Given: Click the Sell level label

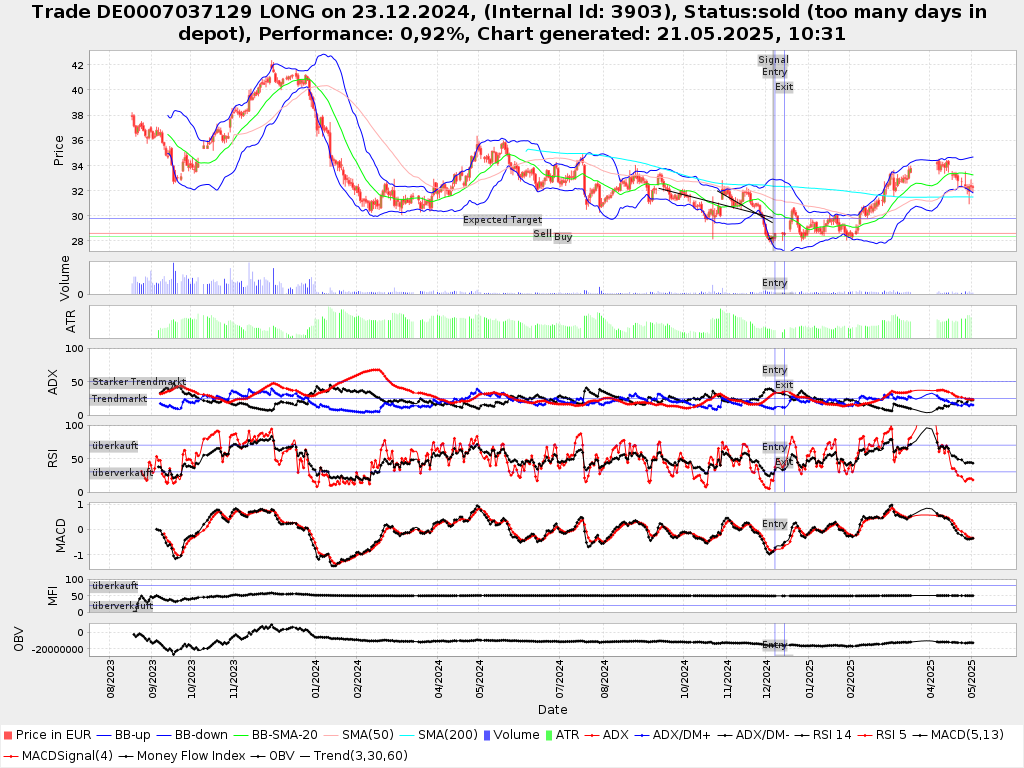Looking at the screenshot, I should 542,234.
